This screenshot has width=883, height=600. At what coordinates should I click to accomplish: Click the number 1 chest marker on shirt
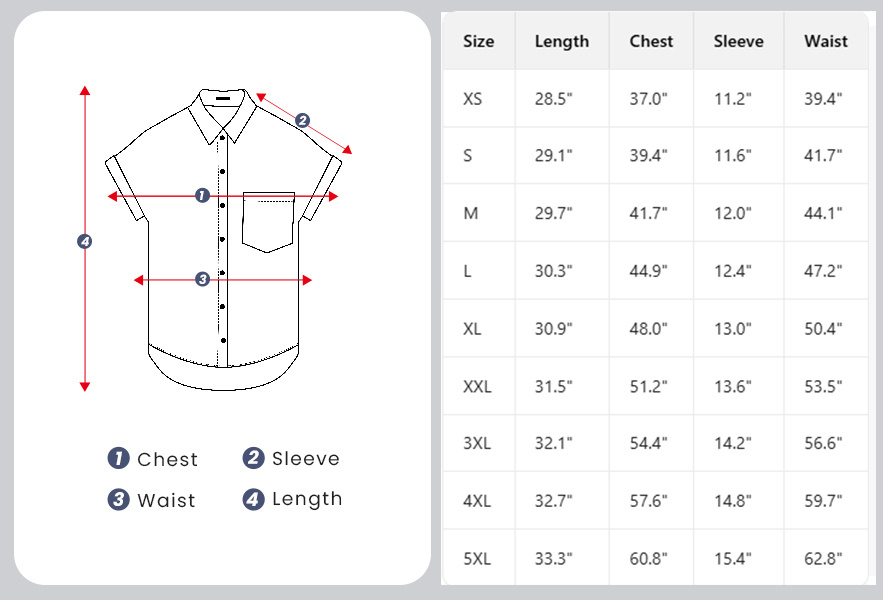(202, 196)
